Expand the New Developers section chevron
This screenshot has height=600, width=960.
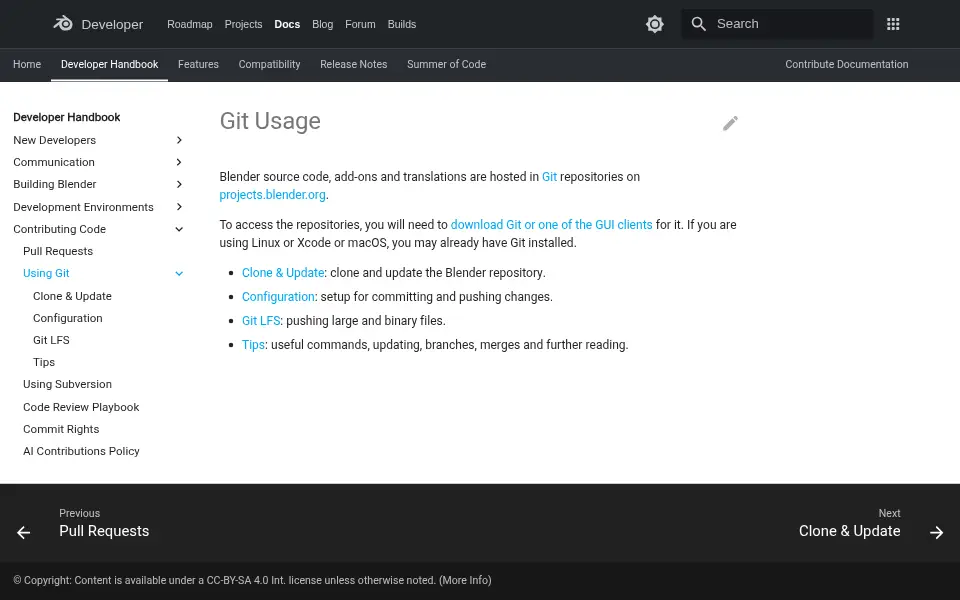point(179,140)
